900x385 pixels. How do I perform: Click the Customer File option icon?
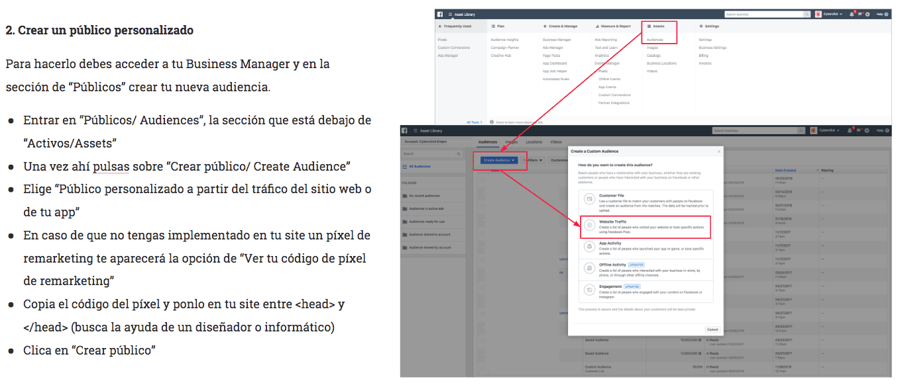coord(588,199)
